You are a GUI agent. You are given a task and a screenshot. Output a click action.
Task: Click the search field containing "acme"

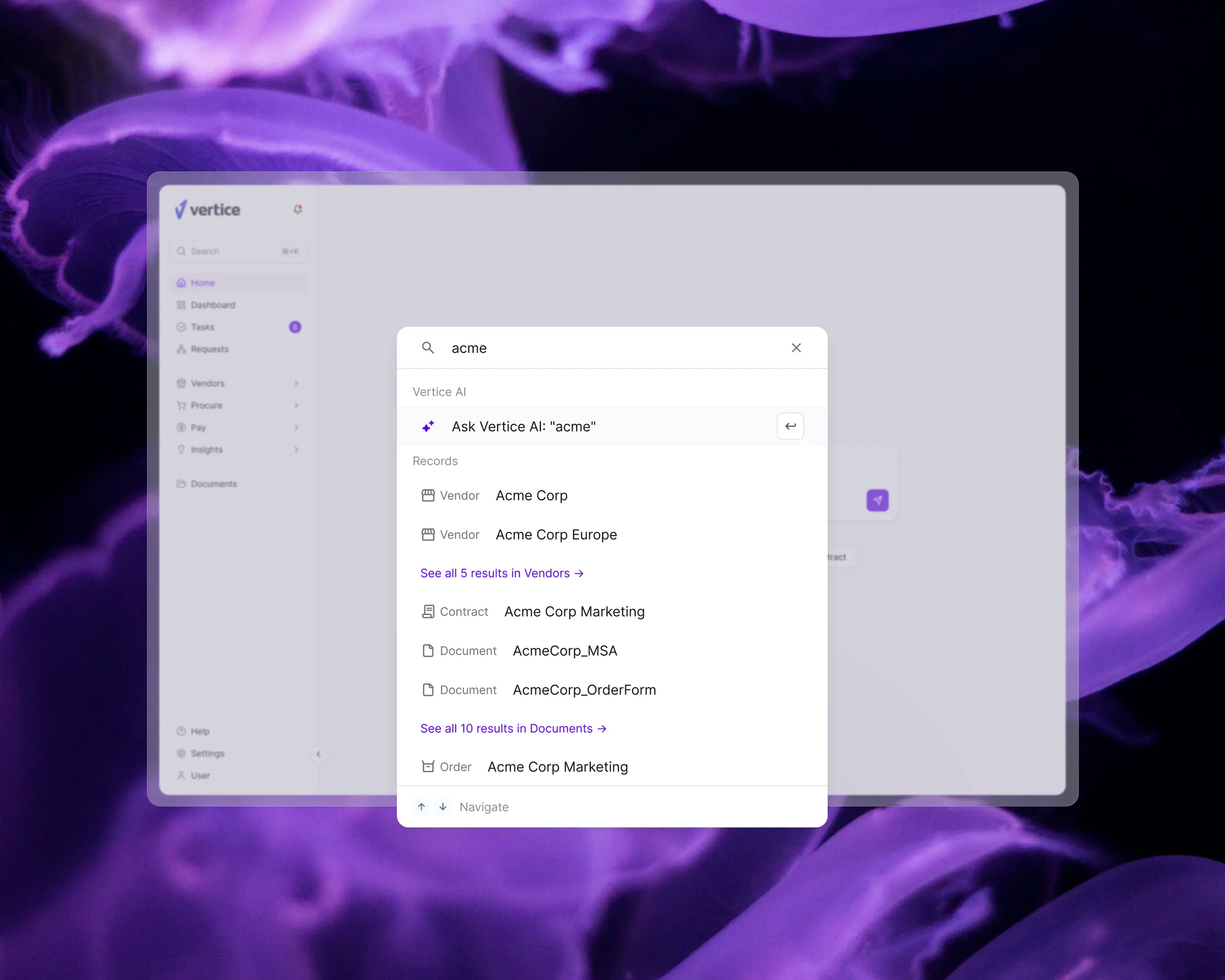pyautogui.click(x=612, y=348)
